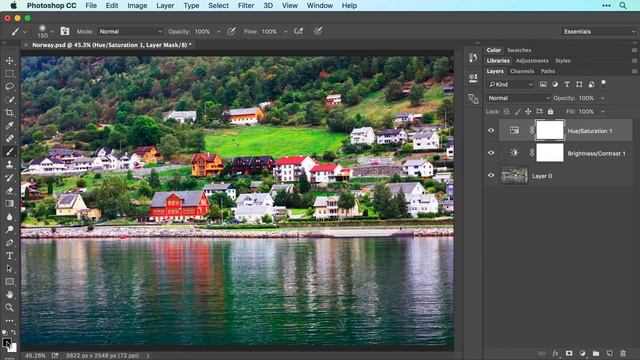Image resolution: width=640 pixels, height=360 pixels.
Task: Toggle lock position
Action: [x=528, y=111]
